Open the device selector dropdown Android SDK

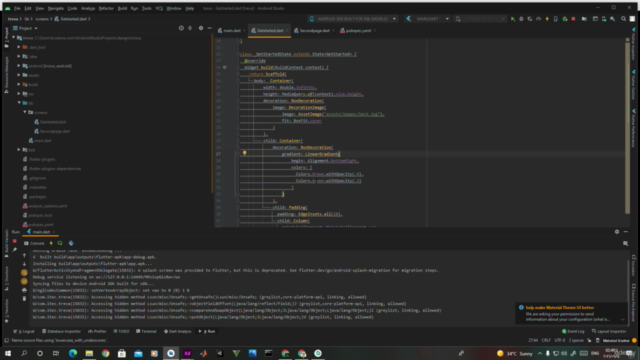coord(353,19)
